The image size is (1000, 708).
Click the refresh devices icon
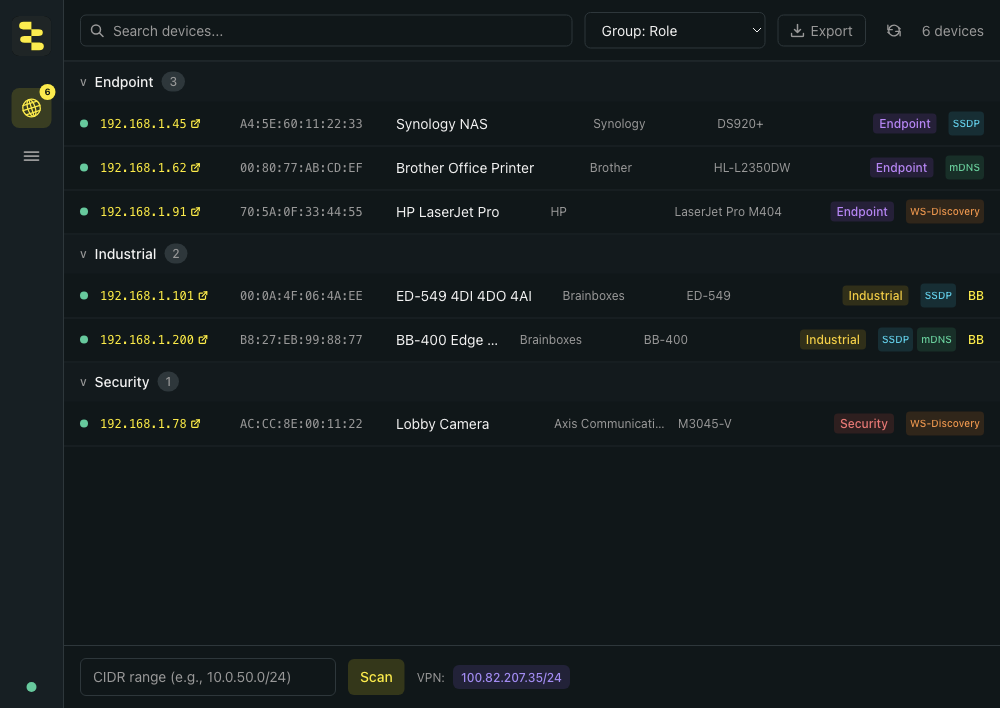coord(893,31)
